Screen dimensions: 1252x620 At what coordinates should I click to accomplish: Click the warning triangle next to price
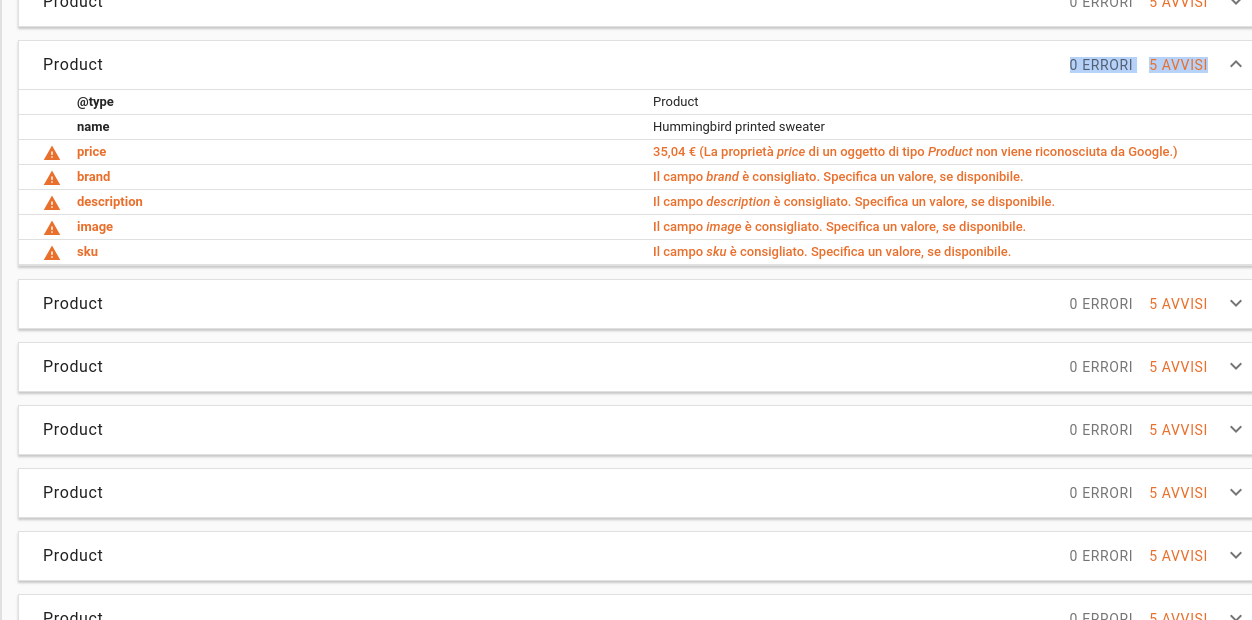pyautogui.click(x=51, y=152)
